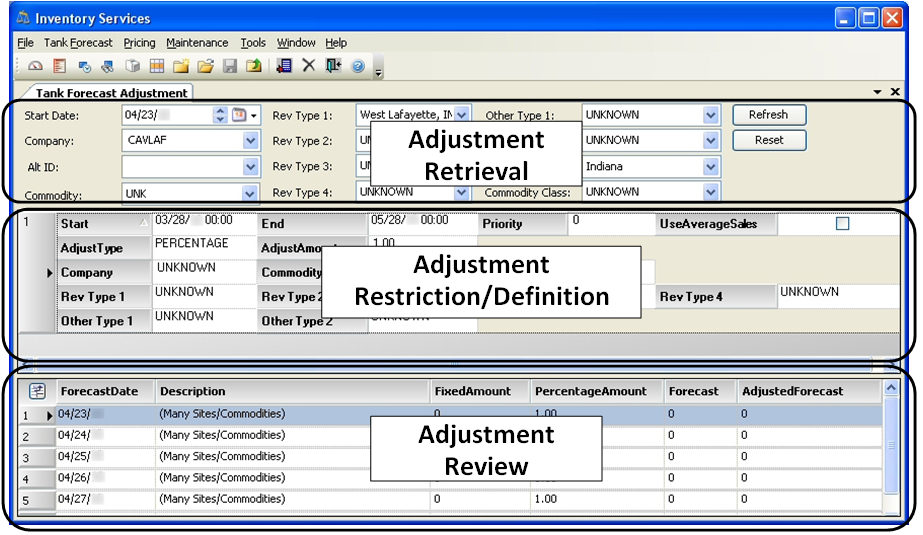Click the orange grid table toolbar icon

157,67
